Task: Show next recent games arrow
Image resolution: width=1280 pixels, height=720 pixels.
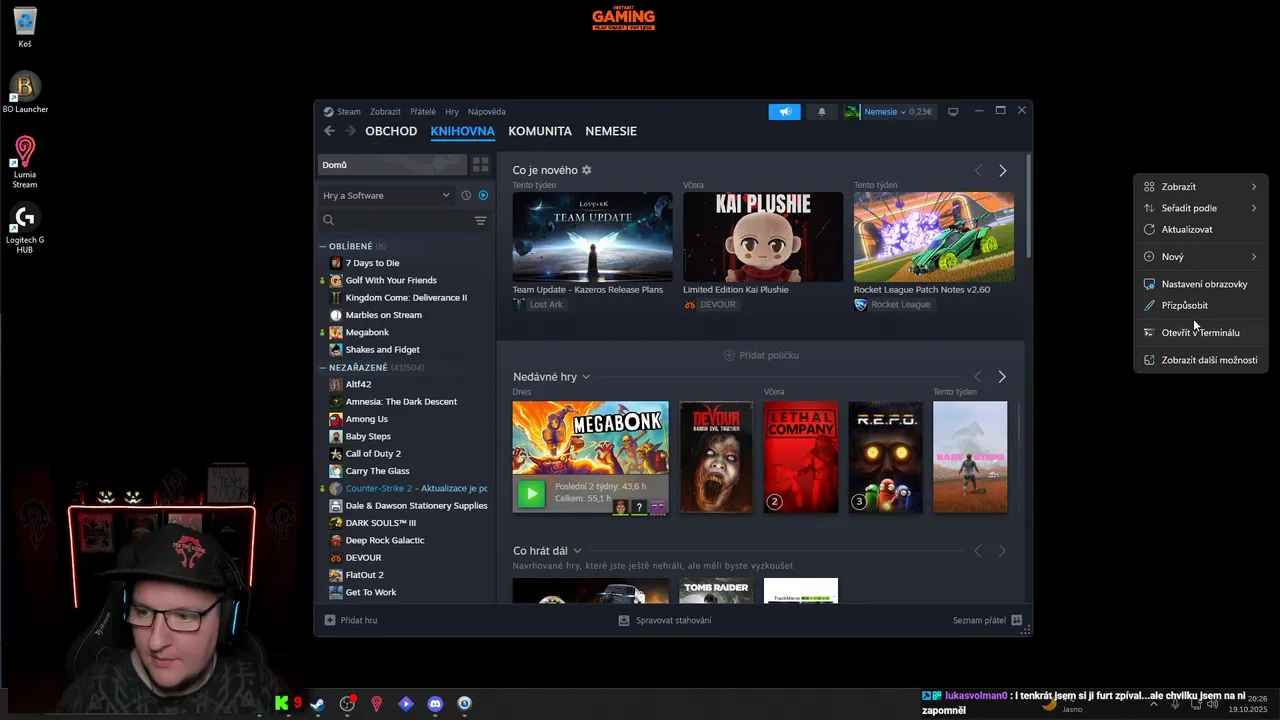Action: pos(1002,377)
